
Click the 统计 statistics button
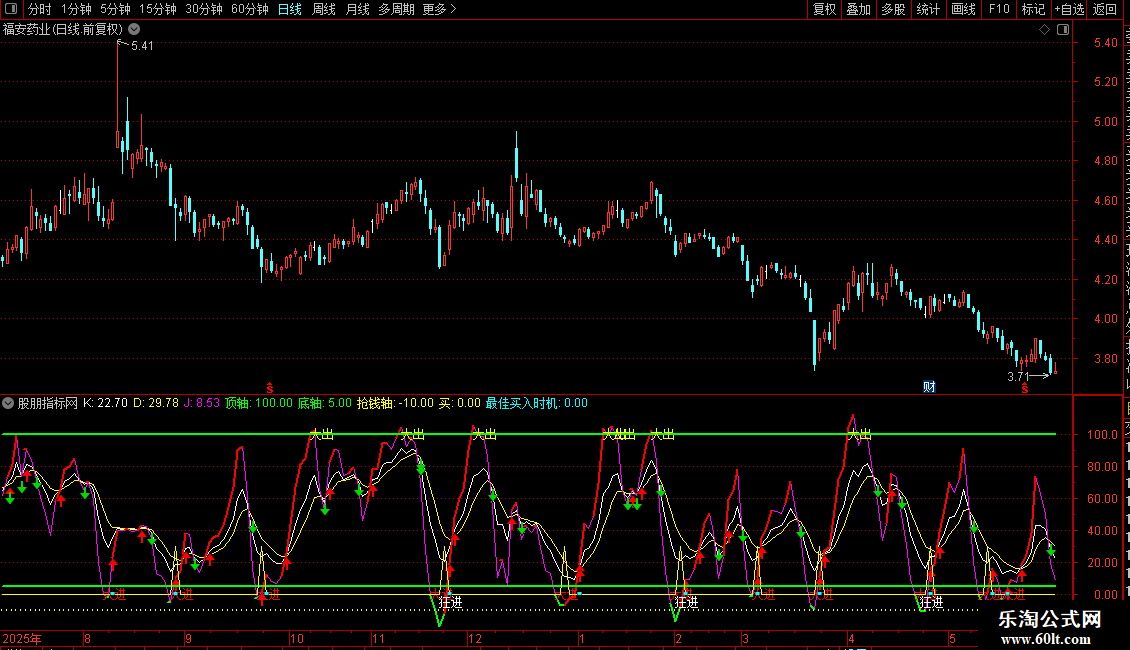tap(928, 9)
